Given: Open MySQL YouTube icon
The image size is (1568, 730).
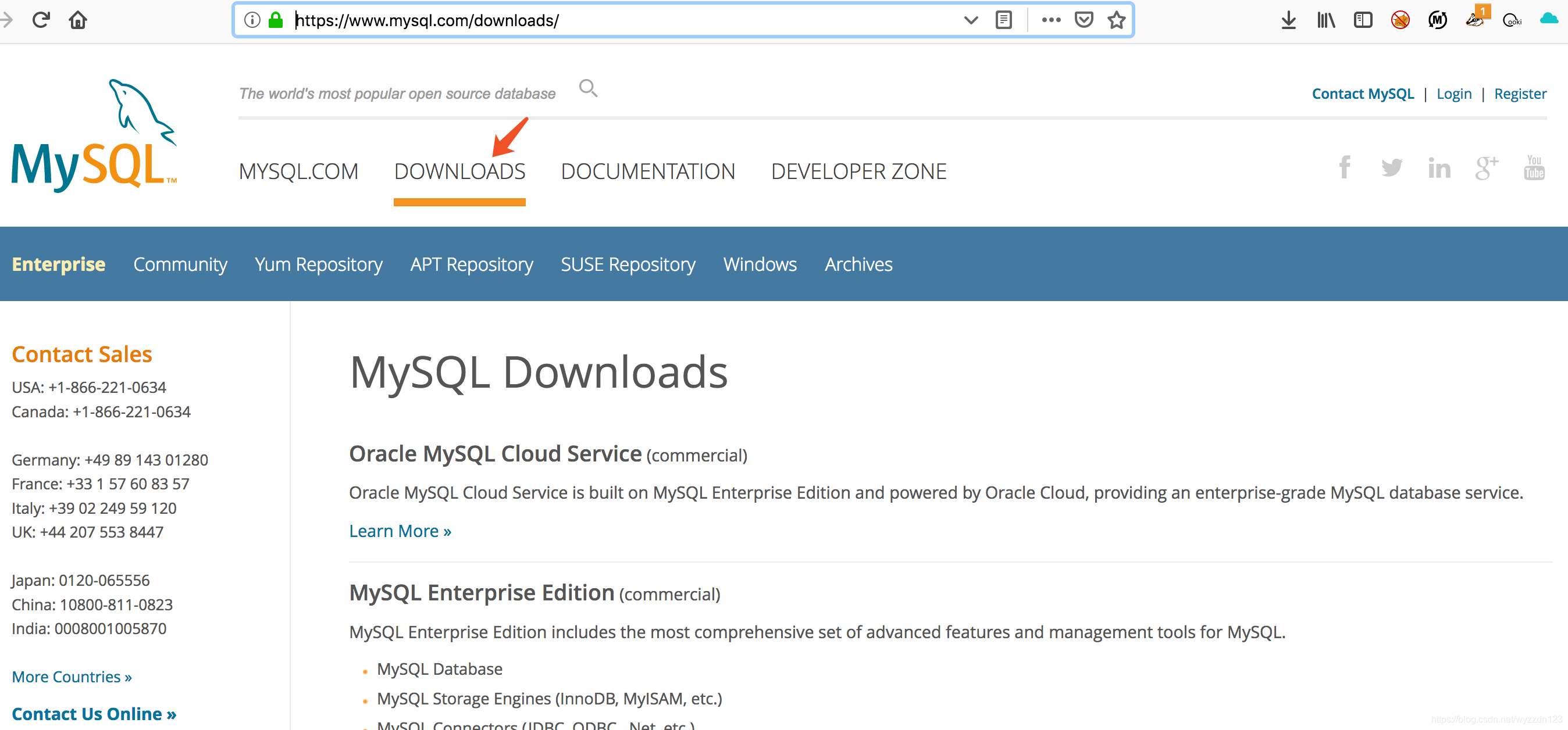Looking at the screenshot, I should [1534, 167].
